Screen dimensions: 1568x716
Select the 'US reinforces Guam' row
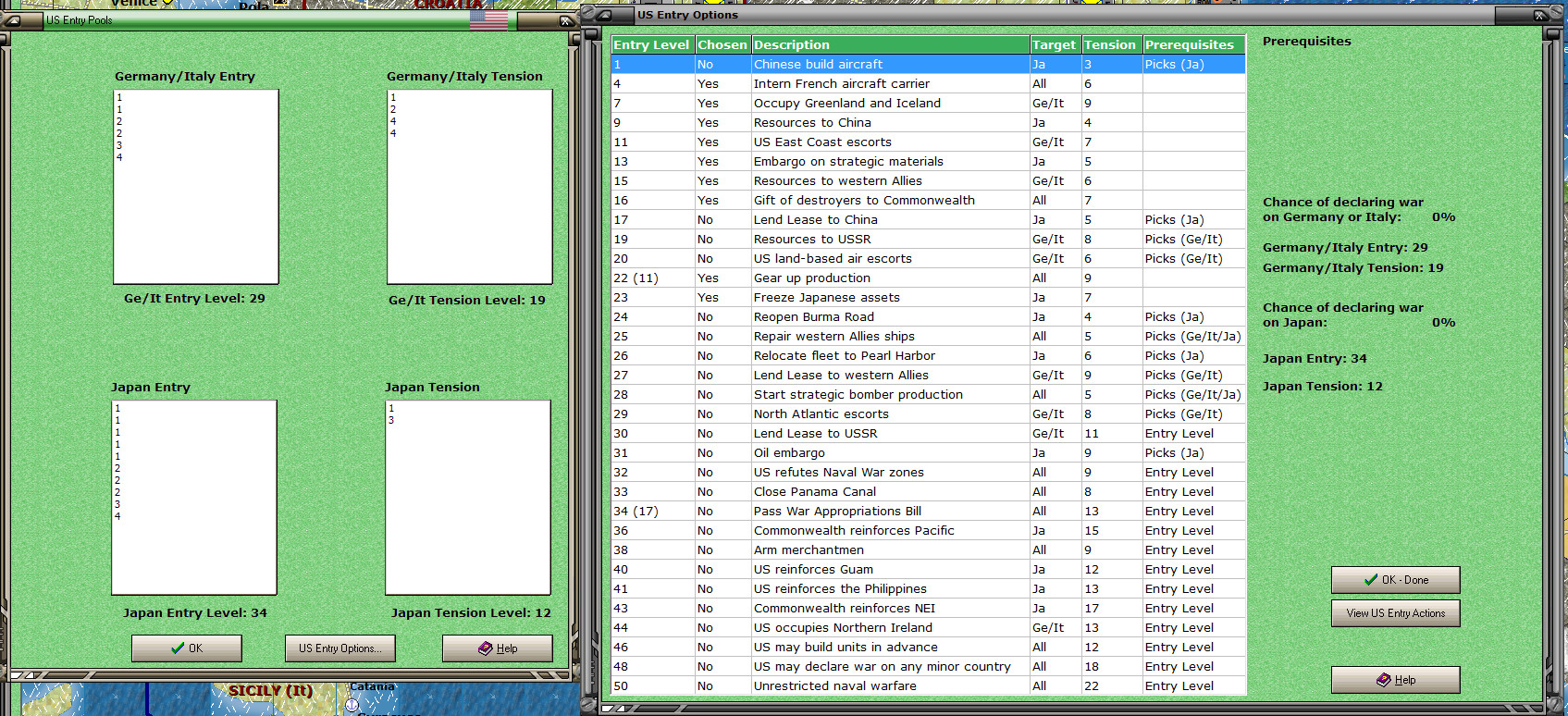pyautogui.click(x=929, y=570)
